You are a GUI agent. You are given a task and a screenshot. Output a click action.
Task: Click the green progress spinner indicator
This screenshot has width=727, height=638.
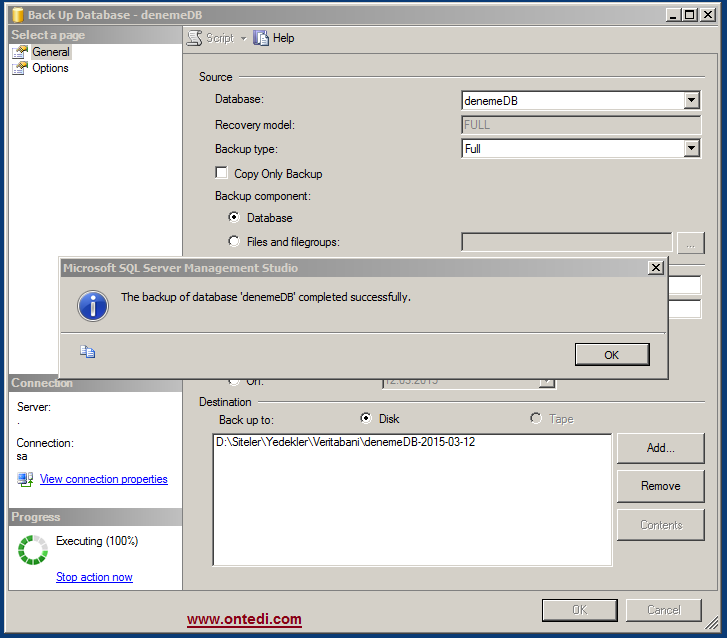pos(33,550)
